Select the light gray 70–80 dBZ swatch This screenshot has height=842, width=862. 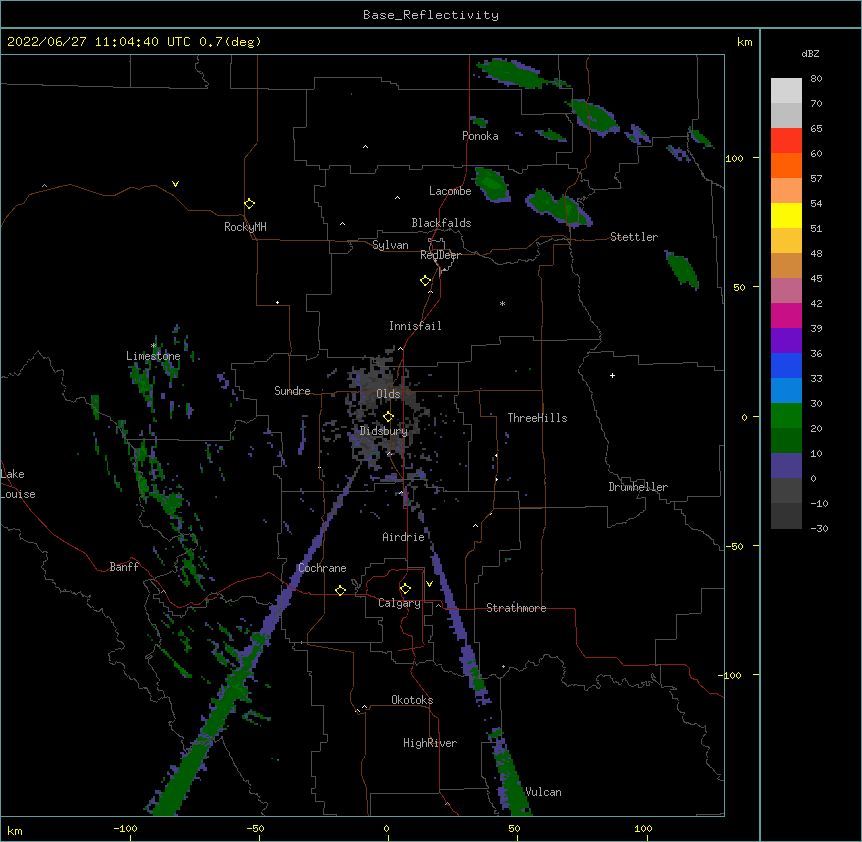pyautogui.click(x=786, y=91)
